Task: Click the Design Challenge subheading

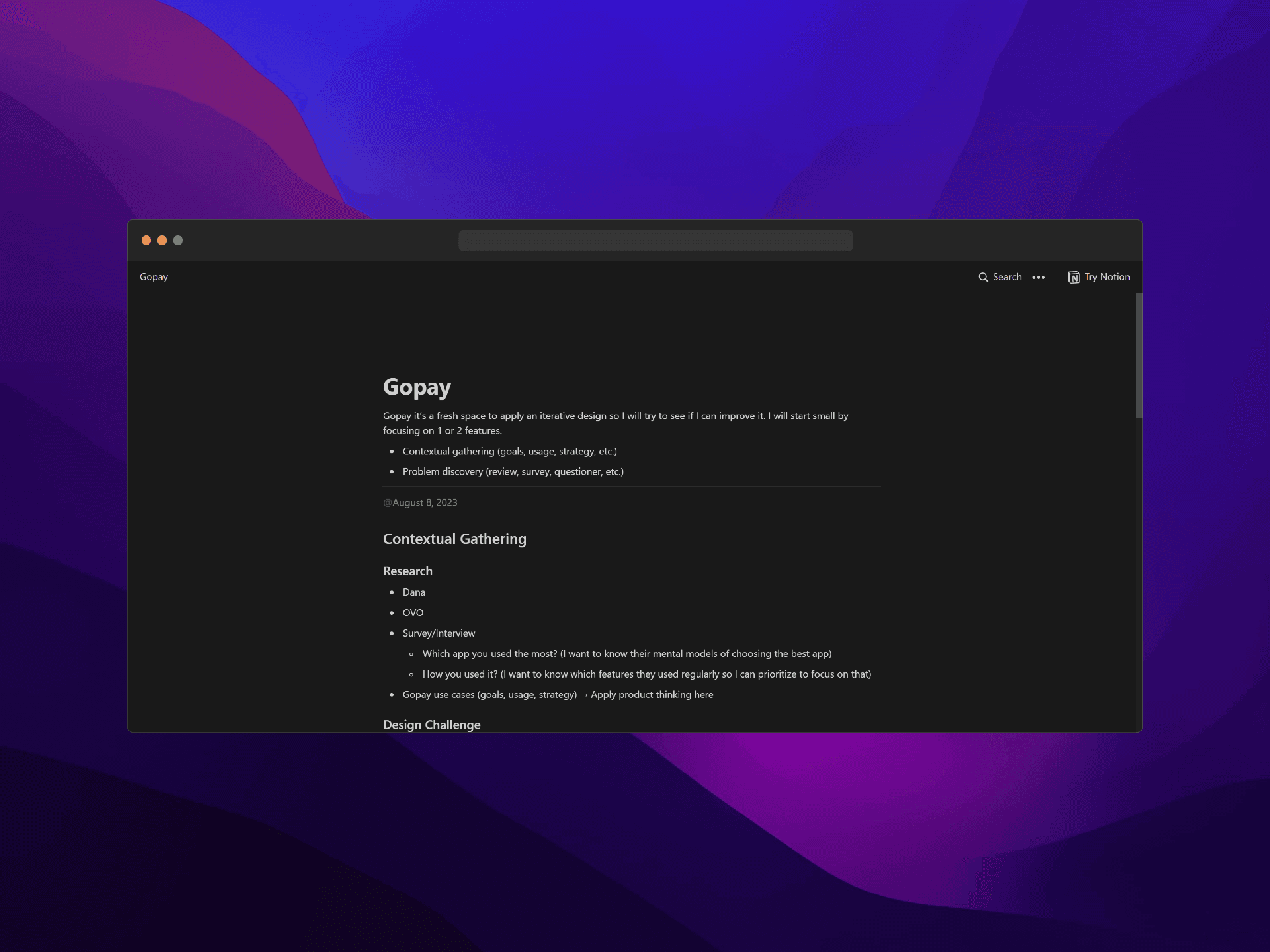Action: pyautogui.click(x=431, y=725)
